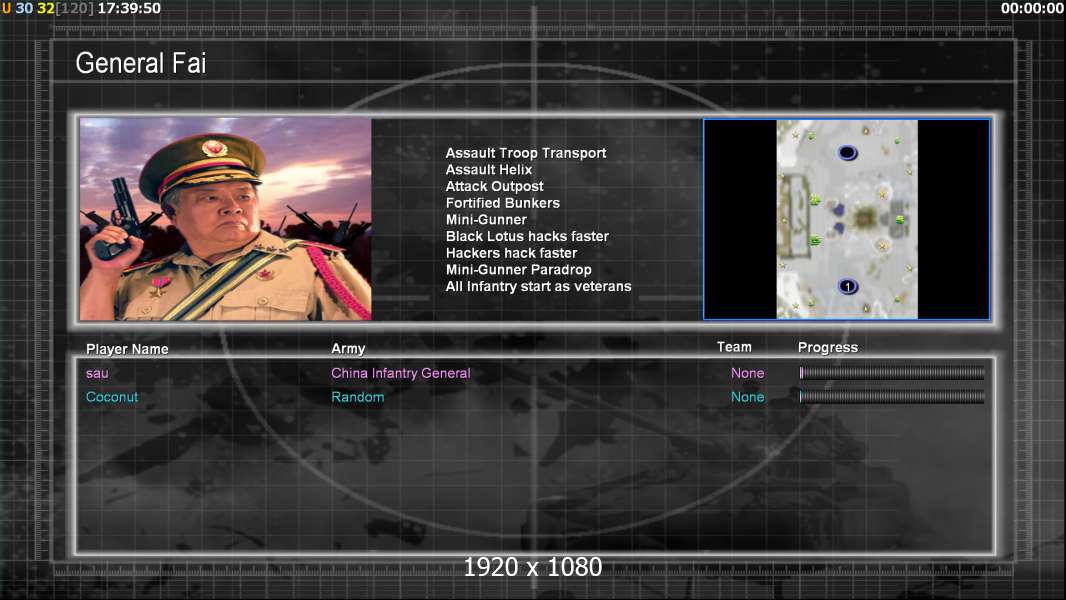Click the 17:39:50 clock display
Screen dimensions: 1066x600
click(129, 8)
